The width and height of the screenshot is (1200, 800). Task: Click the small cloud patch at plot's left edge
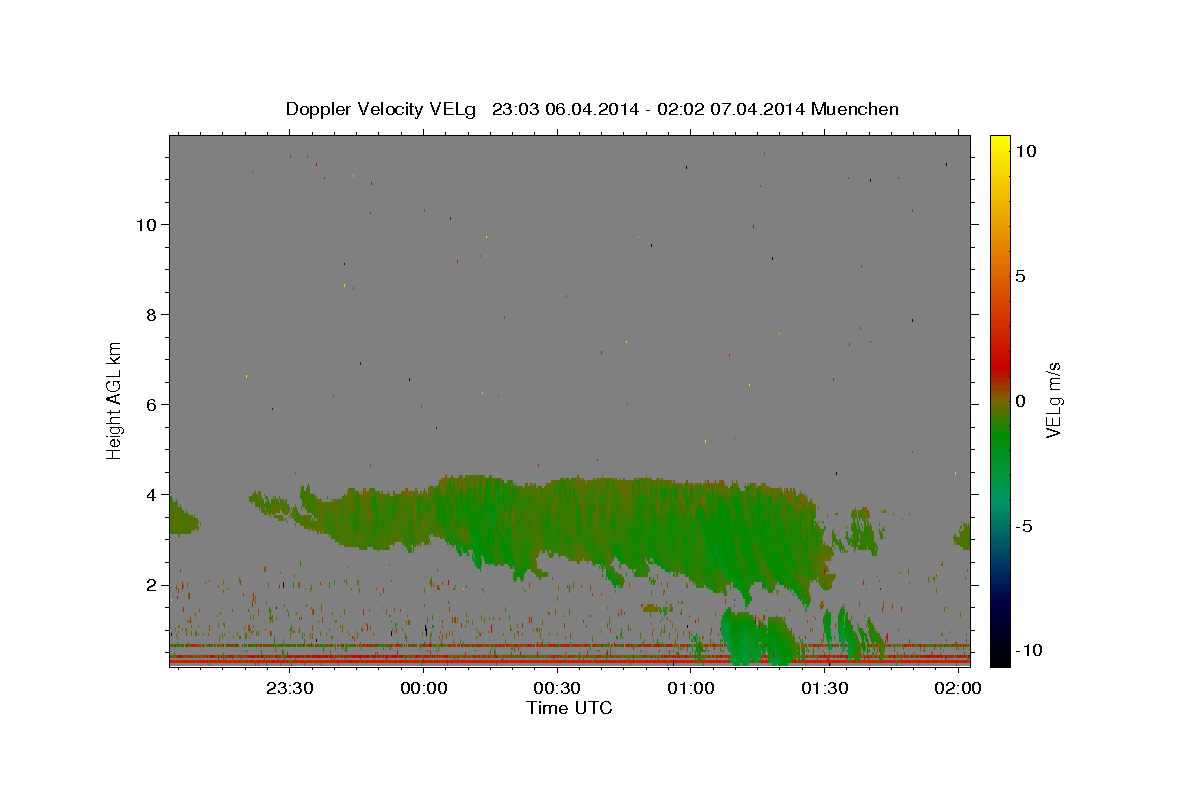pyautogui.click(x=182, y=517)
